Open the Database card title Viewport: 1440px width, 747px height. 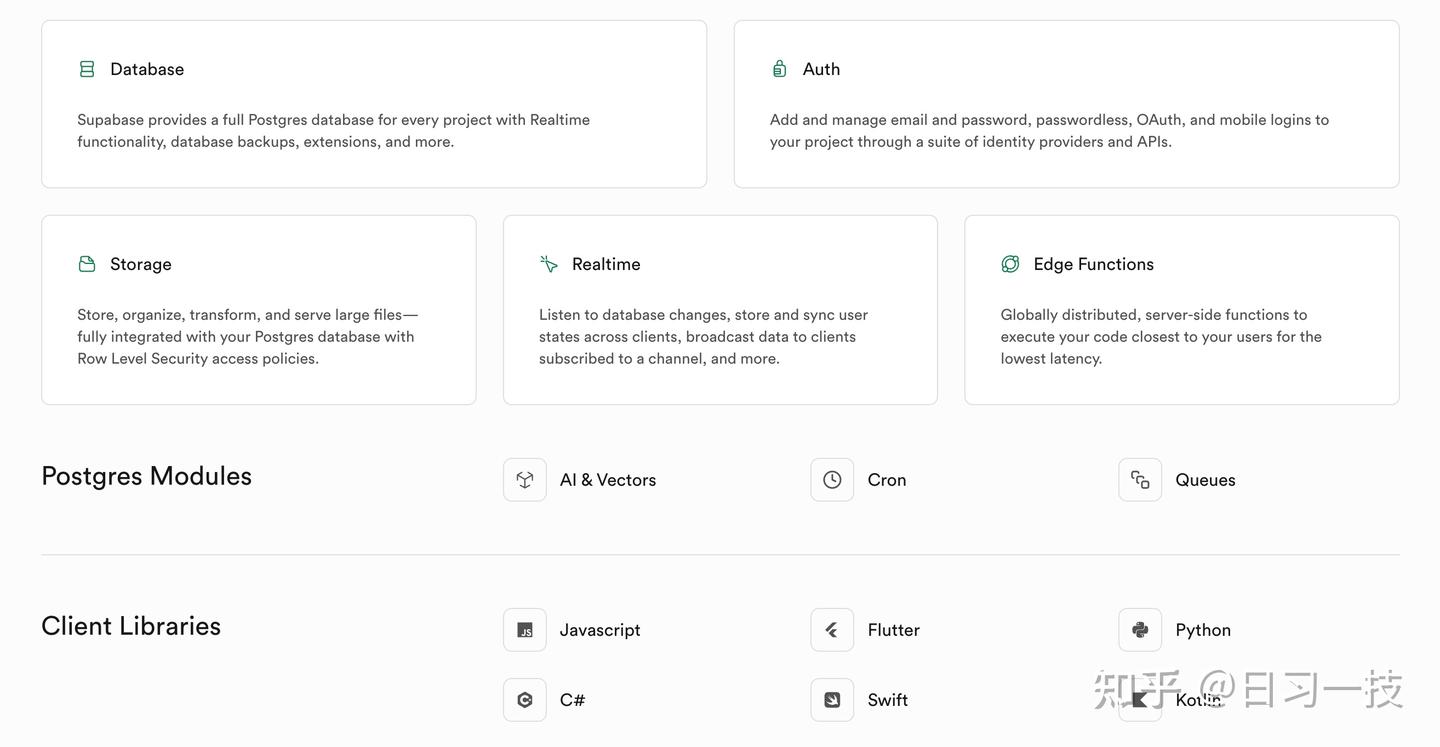coord(147,69)
